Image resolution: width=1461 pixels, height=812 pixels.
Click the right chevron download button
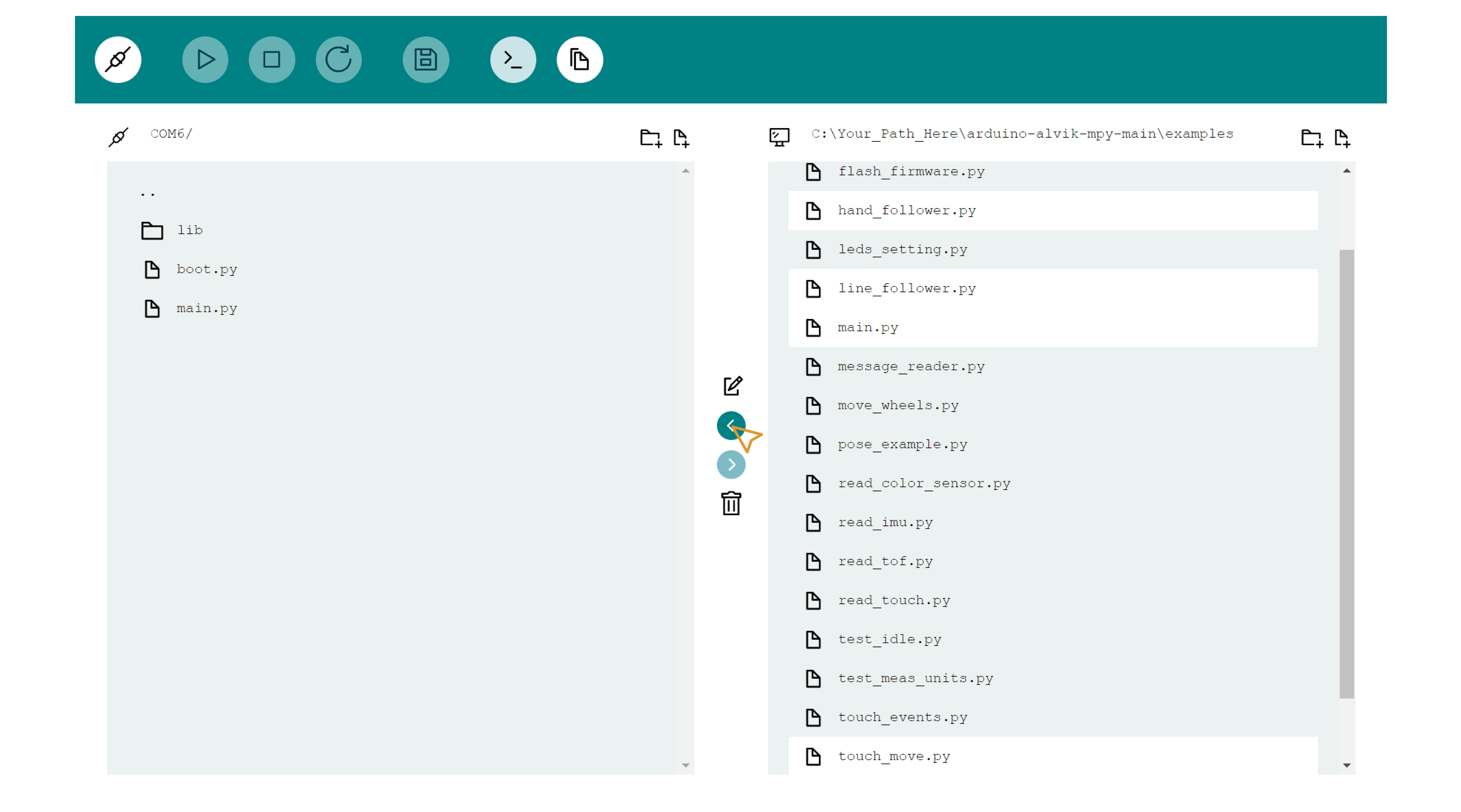[730, 465]
